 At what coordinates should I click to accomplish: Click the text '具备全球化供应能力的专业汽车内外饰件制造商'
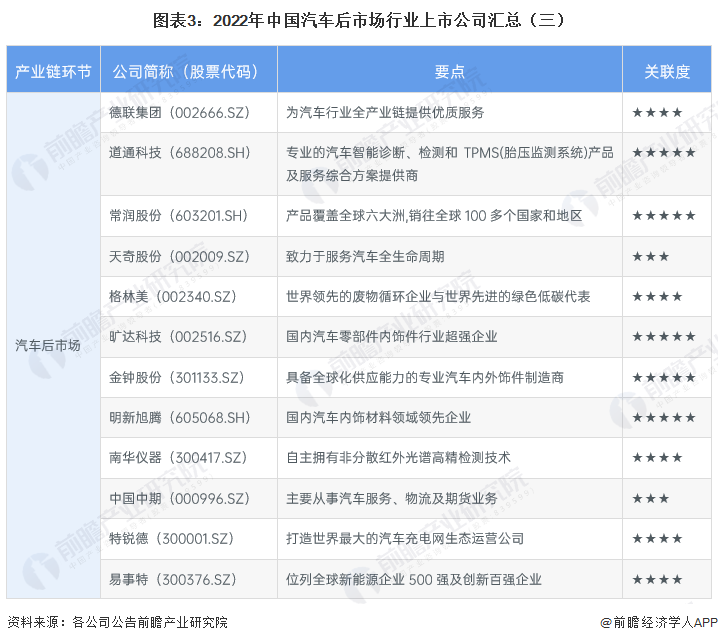424,378
